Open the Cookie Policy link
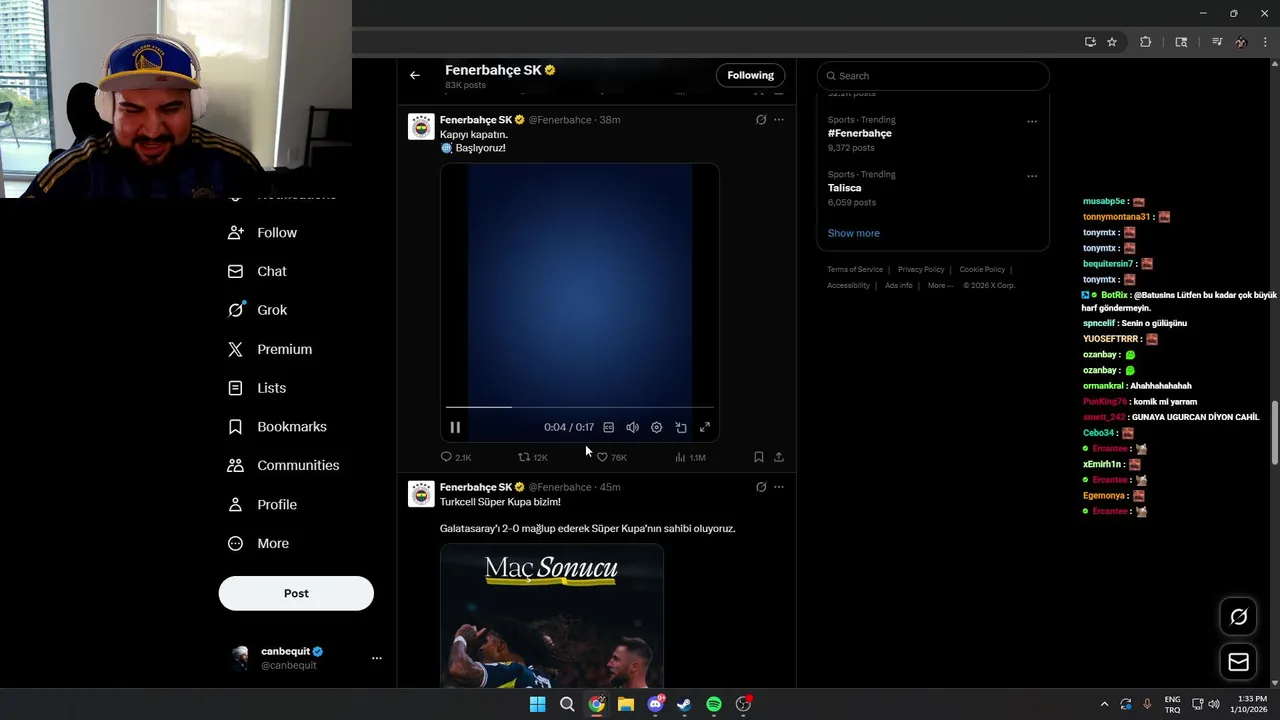 (x=982, y=269)
